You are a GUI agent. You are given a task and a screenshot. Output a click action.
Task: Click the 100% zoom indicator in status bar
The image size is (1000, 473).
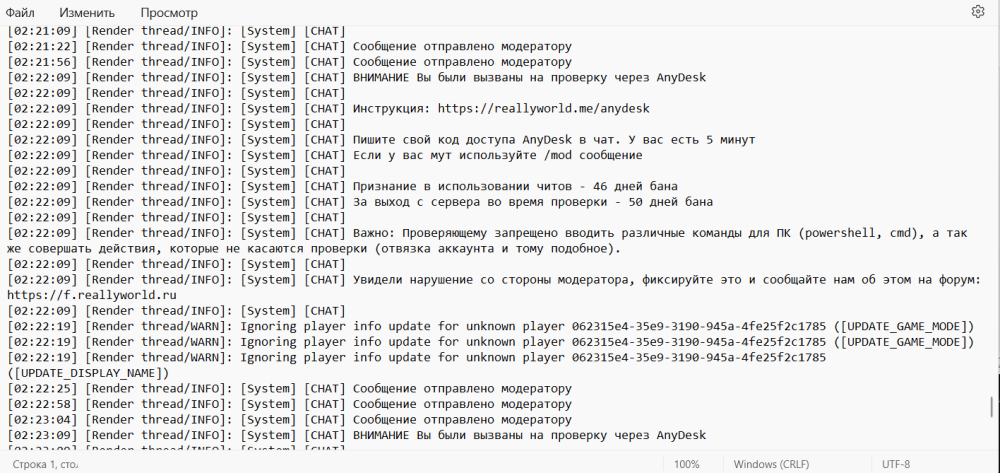(x=686, y=464)
